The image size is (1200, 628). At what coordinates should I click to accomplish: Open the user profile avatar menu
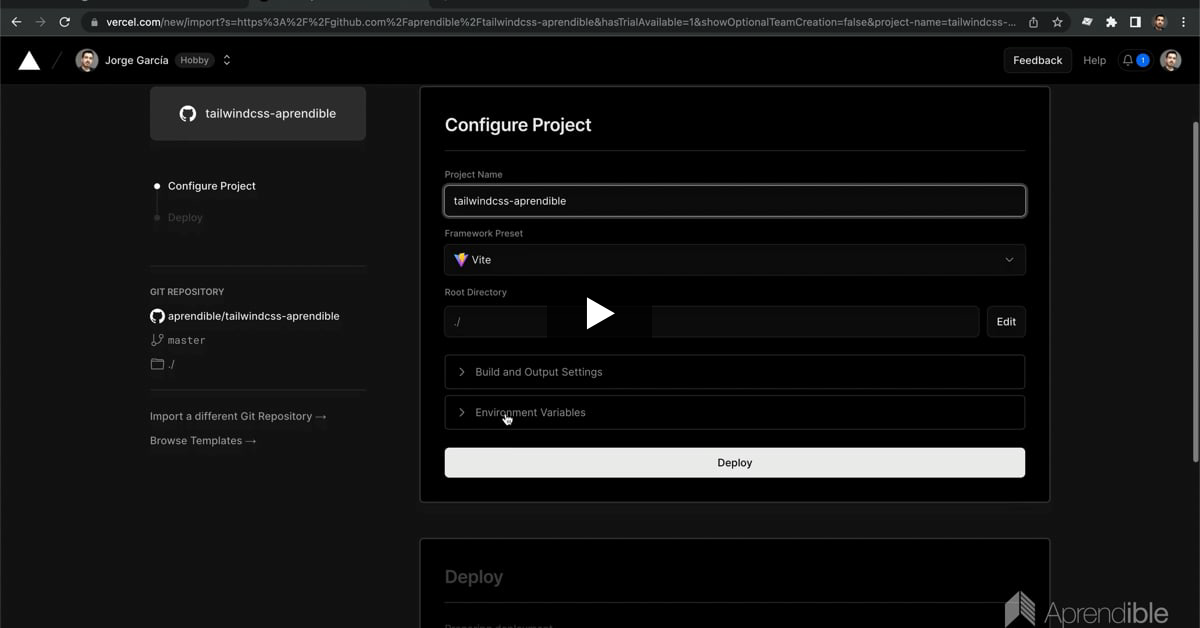(x=1171, y=60)
